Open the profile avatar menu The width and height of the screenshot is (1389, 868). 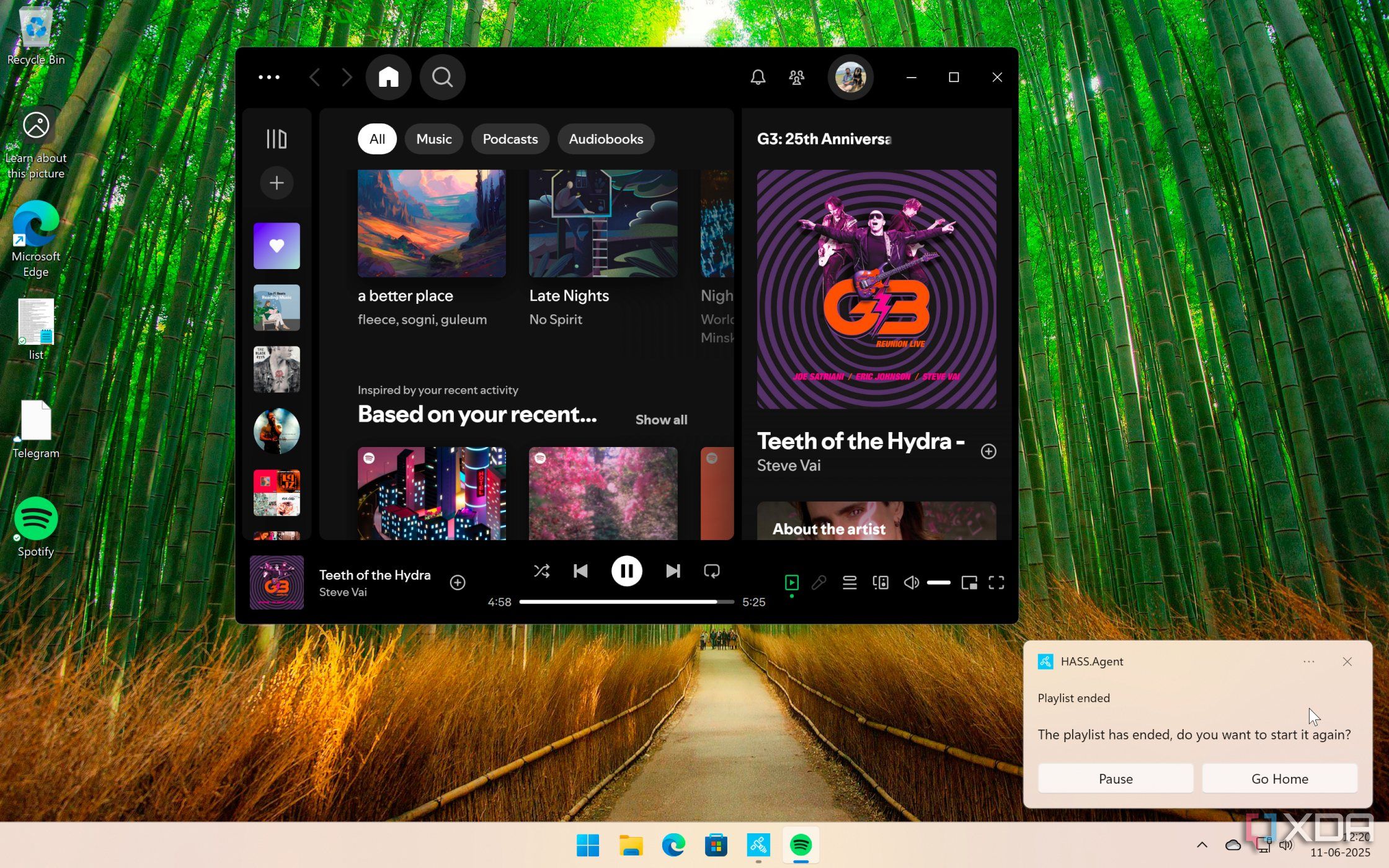coord(850,77)
